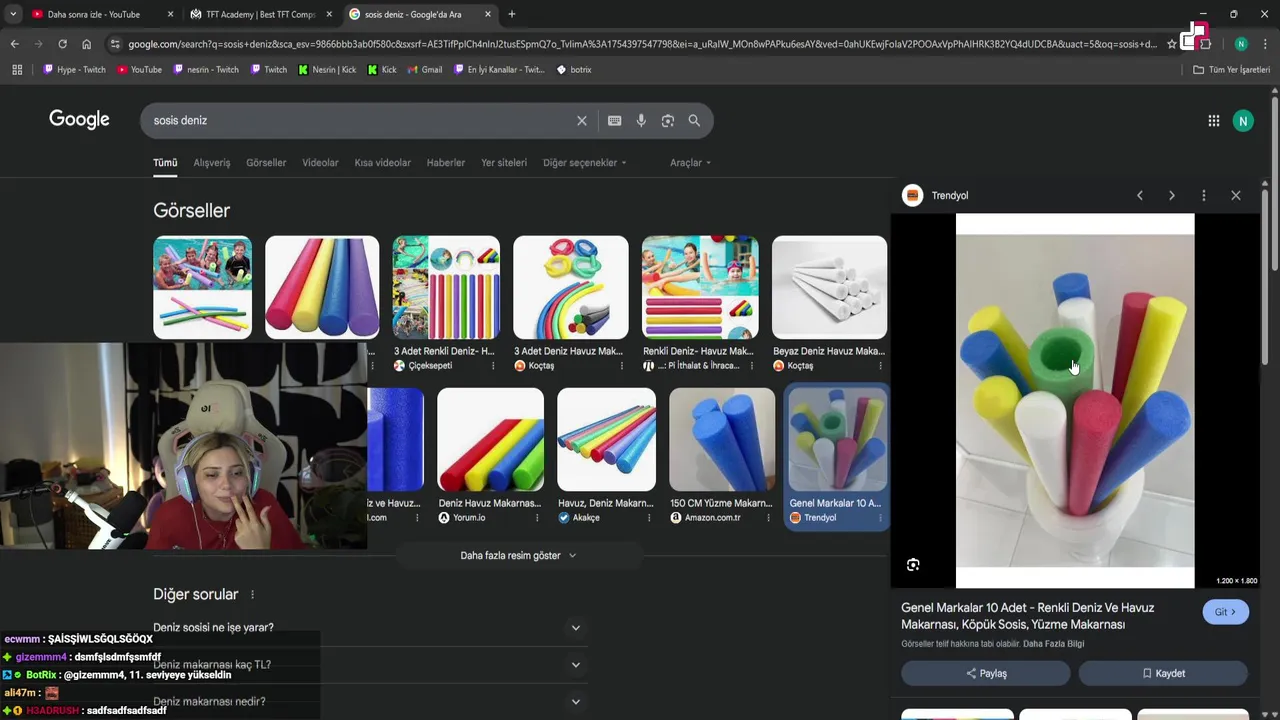This screenshot has height=720, width=1280.
Task: Open preview panel more options menu
Action: [x=1203, y=196]
